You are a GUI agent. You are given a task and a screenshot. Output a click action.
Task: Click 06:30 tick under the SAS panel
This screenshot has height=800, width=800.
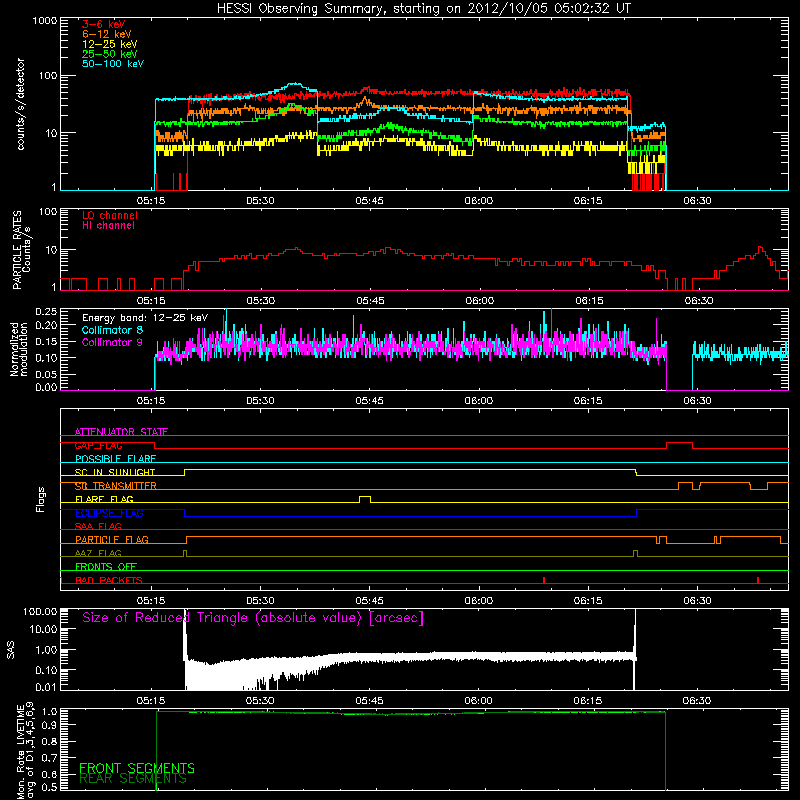[697, 701]
